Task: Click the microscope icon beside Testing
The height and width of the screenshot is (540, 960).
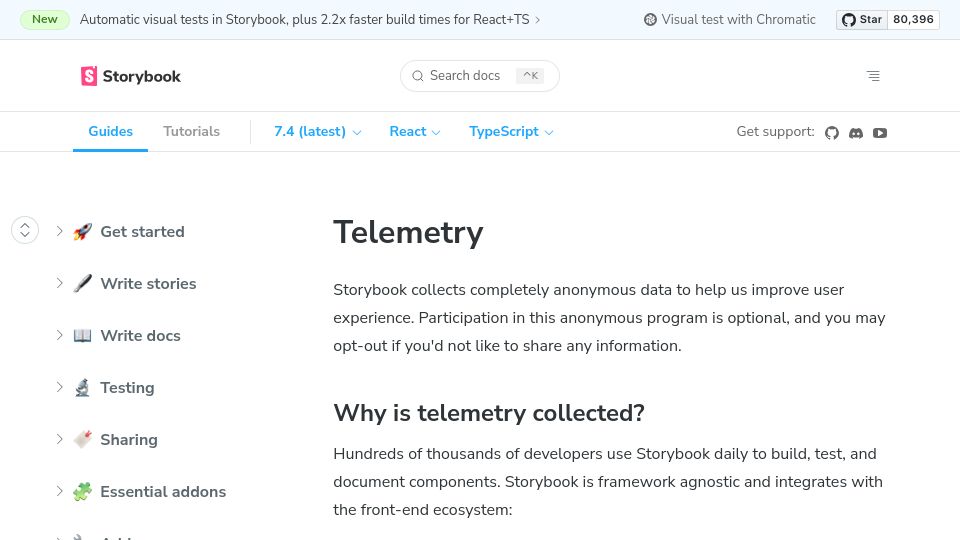Action: [x=83, y=388]
